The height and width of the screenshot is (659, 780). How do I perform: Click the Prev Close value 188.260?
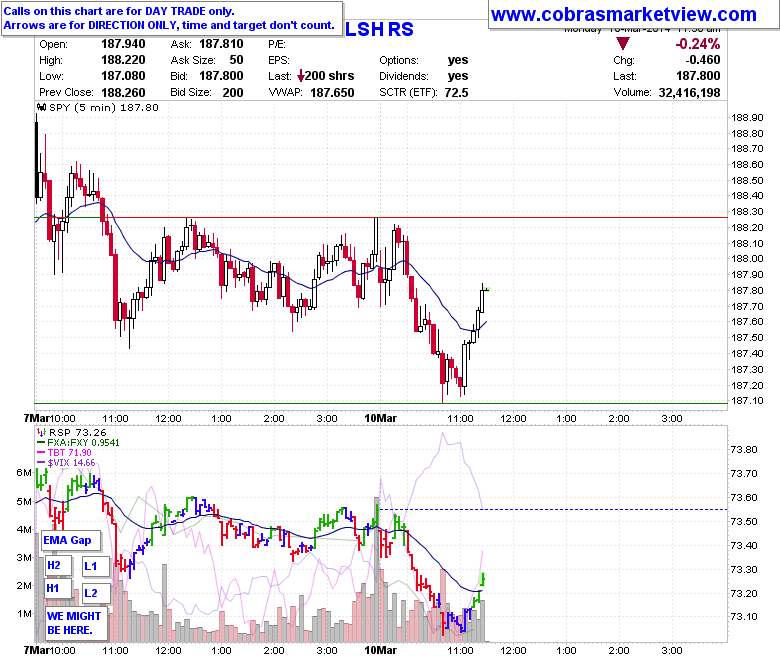coord(123,93)
